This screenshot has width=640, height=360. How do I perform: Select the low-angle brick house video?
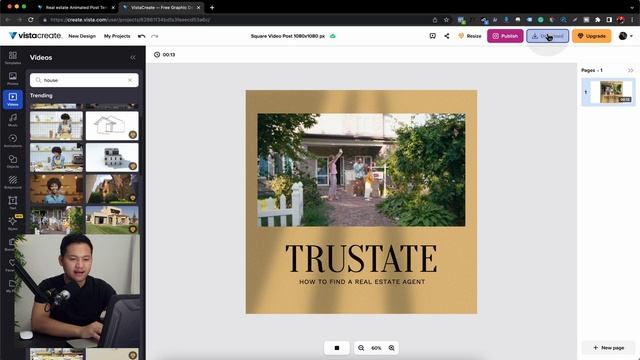point(112,189)
